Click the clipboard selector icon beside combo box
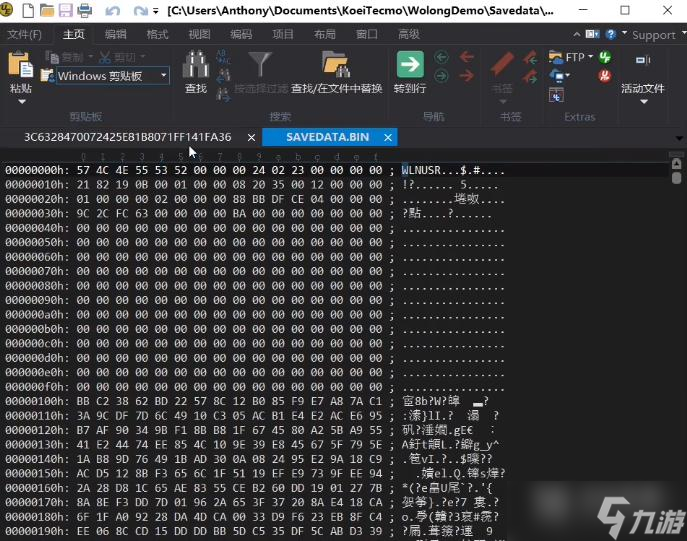Screen dimensions: 687x541 47,75
